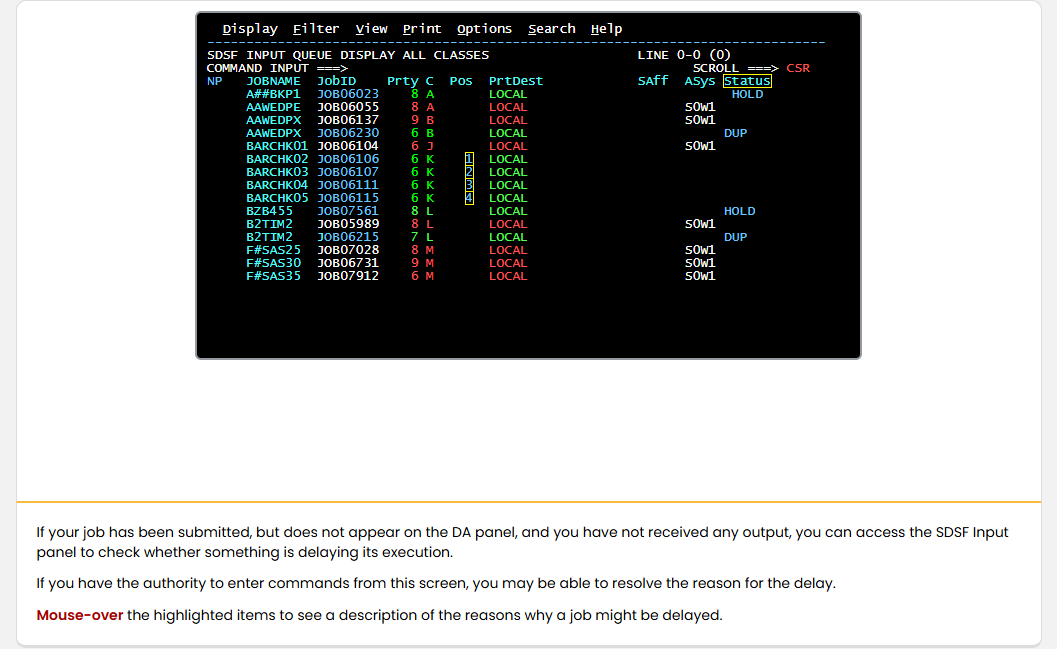Click the SAff column header
This screenshot has height=649, width=1057.
[653, 81]
